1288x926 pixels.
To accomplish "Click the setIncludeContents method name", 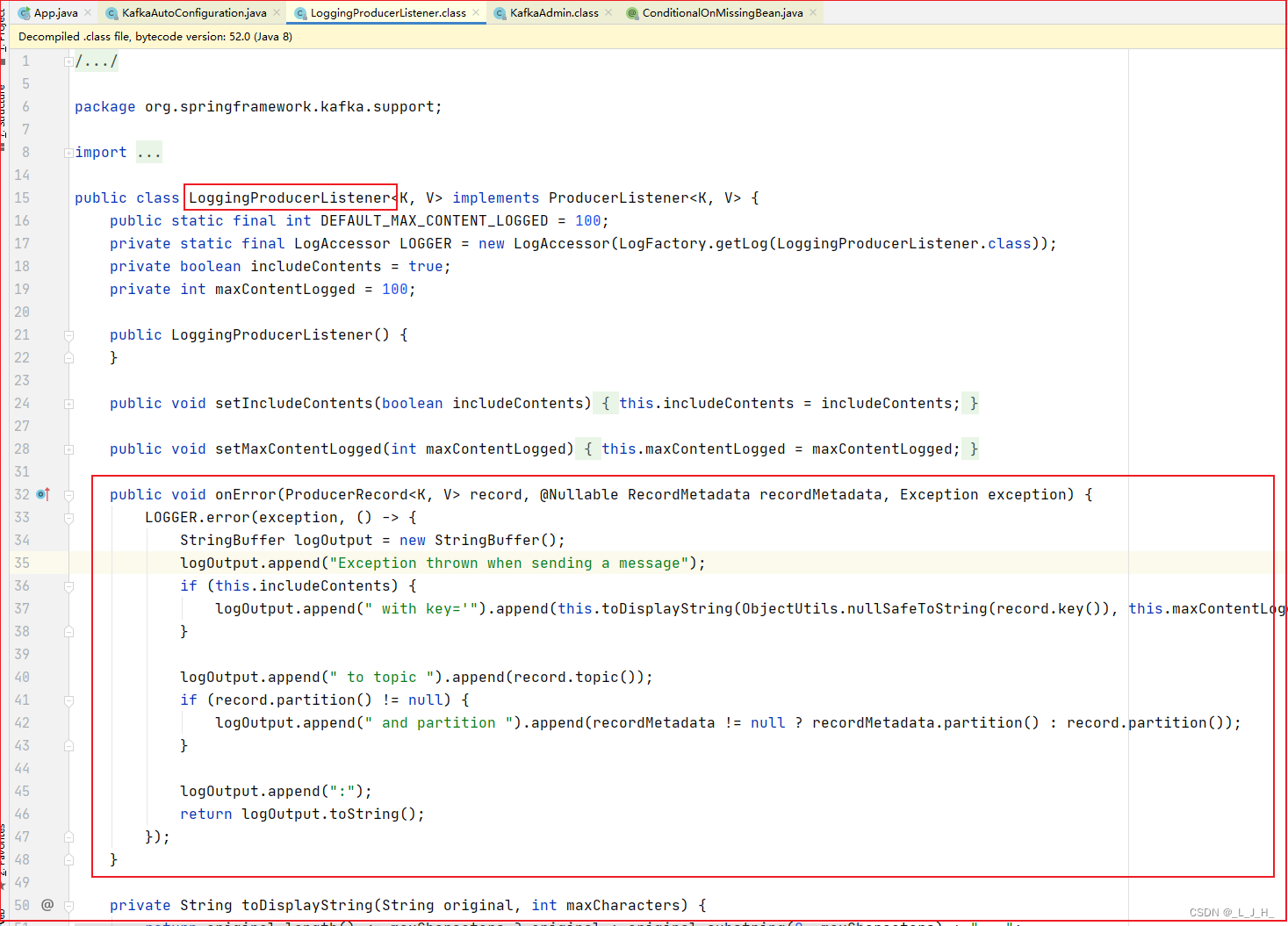I will click(294, 404).
